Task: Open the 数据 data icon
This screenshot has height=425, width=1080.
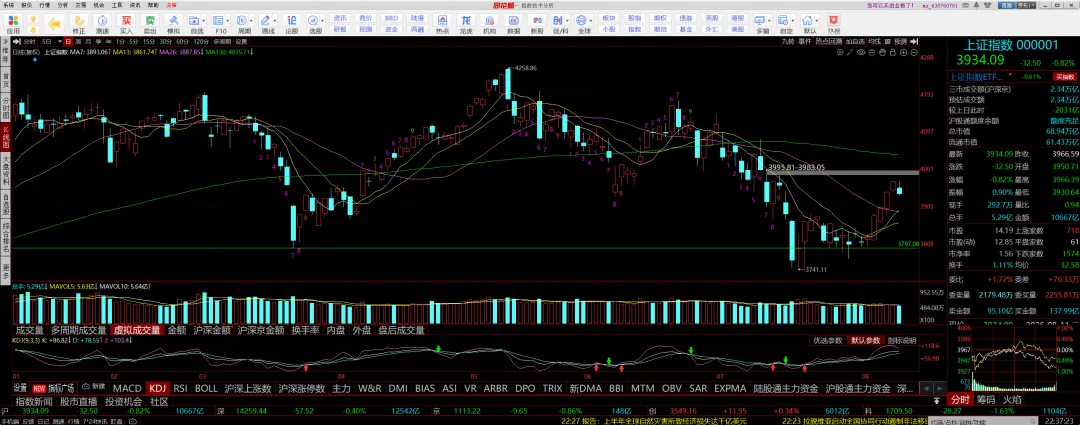Action: tap(513, 23)
